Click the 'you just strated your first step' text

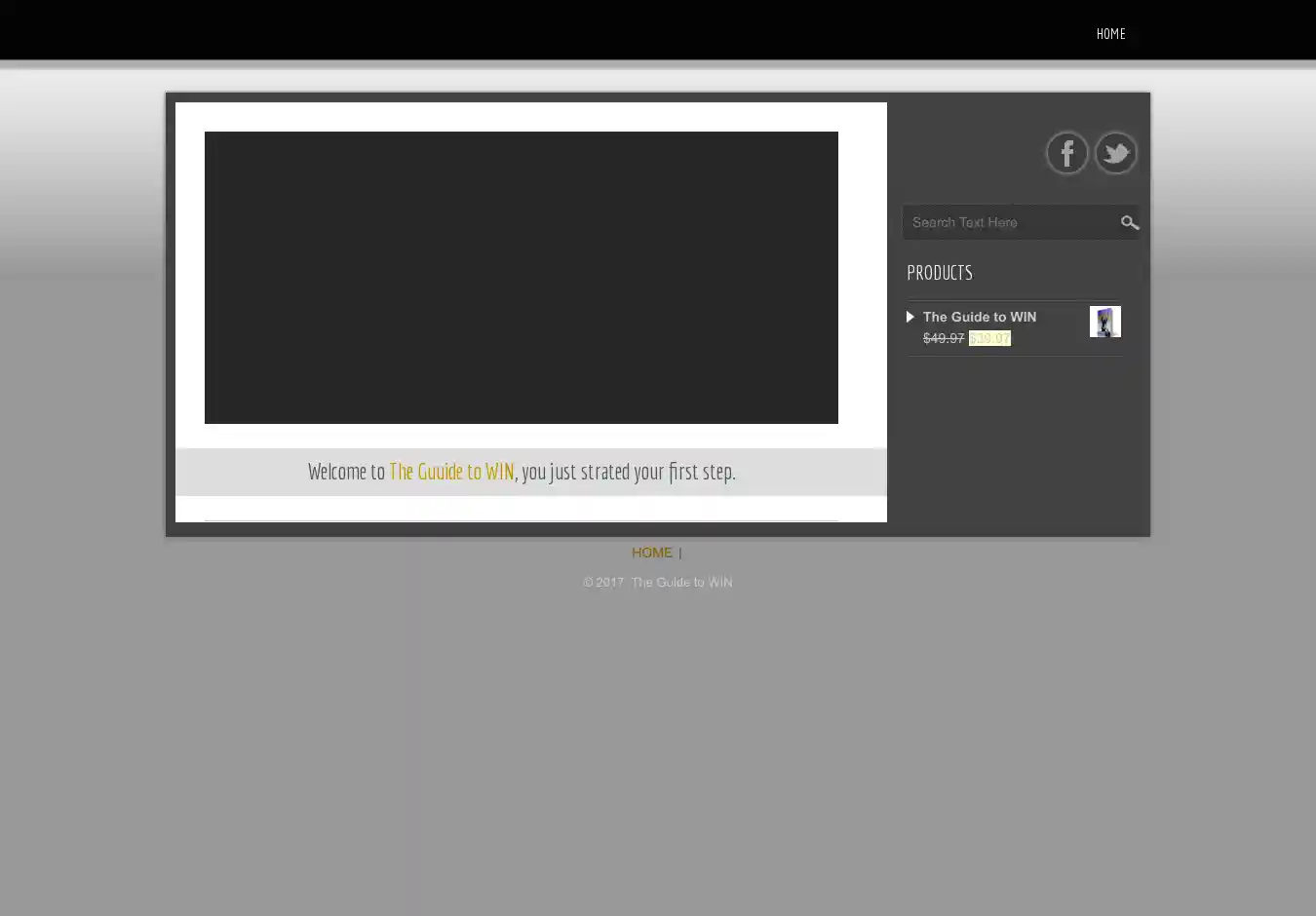(629, 472)
